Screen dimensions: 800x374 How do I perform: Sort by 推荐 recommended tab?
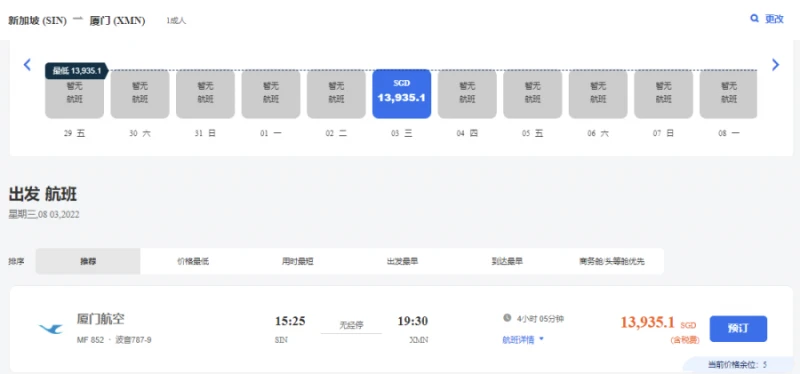click(88, 261)
